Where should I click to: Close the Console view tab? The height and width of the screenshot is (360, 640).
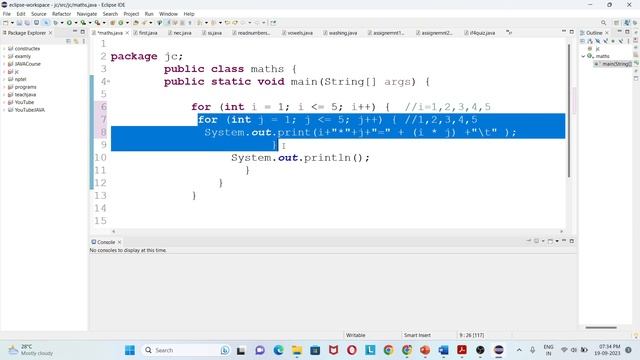[x=119, y=242]
